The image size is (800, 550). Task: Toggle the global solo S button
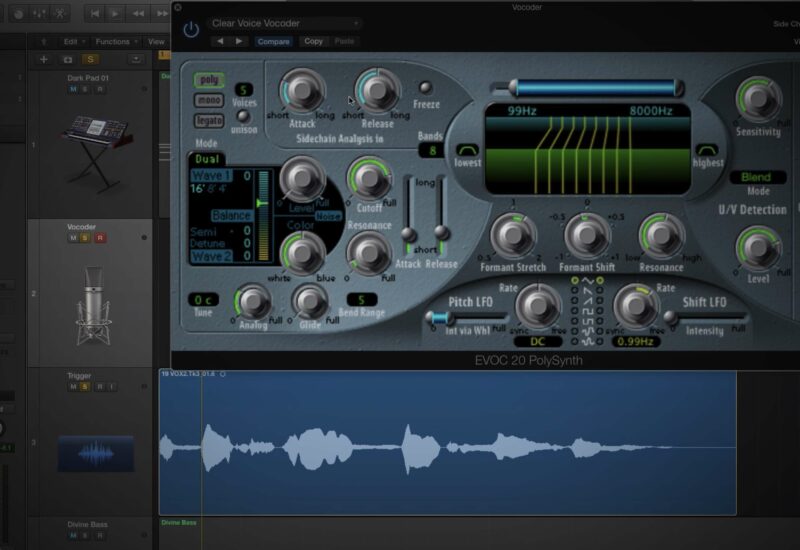[90, 60]
